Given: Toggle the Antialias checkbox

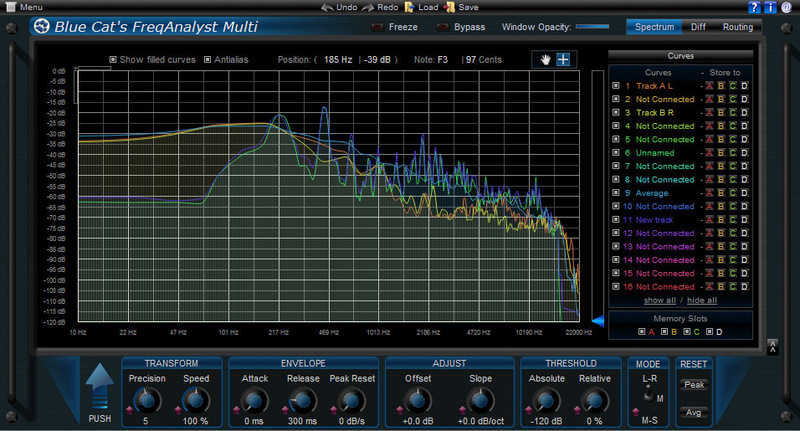Looking at the screenshot, I should (x=207, y=60).
